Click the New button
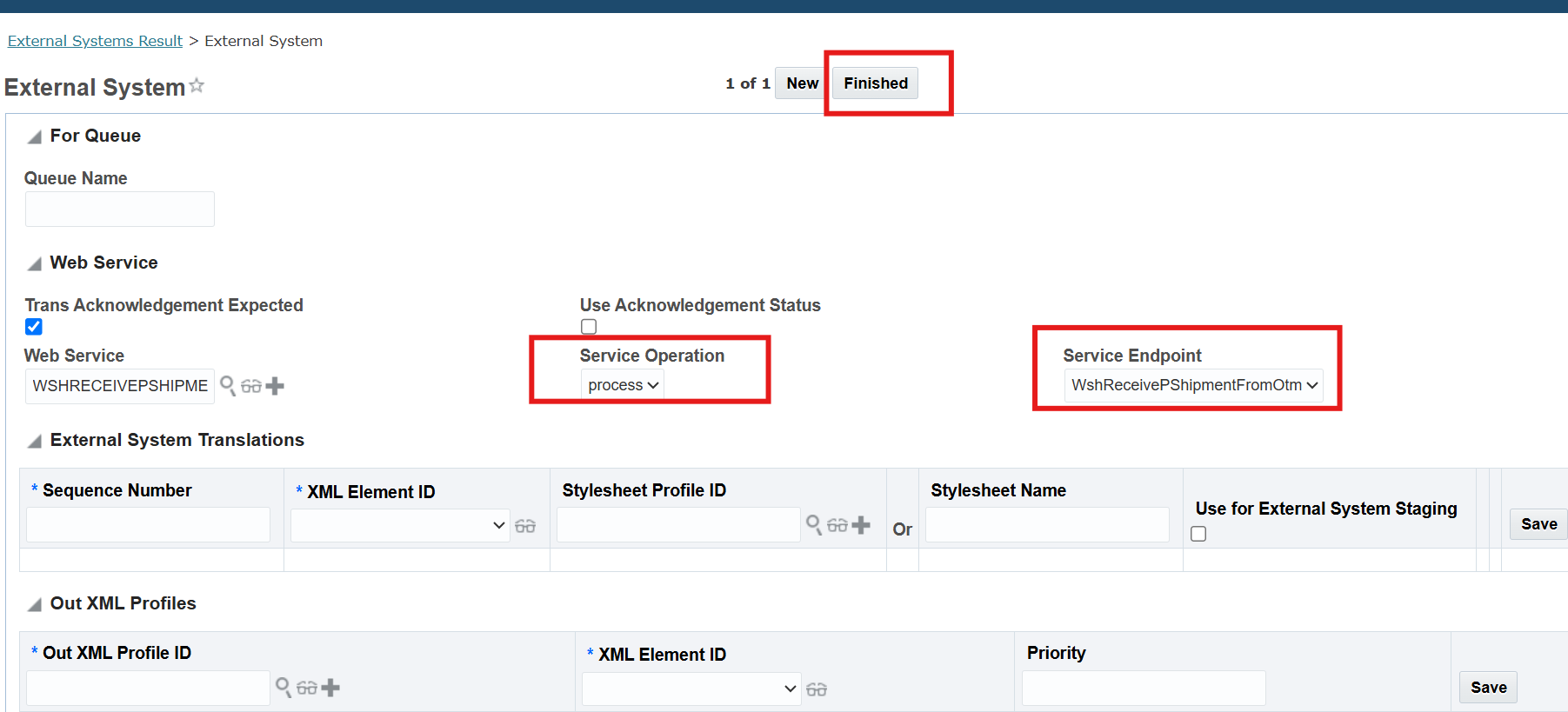1568x712 pixels. click(x=802, y=83)
